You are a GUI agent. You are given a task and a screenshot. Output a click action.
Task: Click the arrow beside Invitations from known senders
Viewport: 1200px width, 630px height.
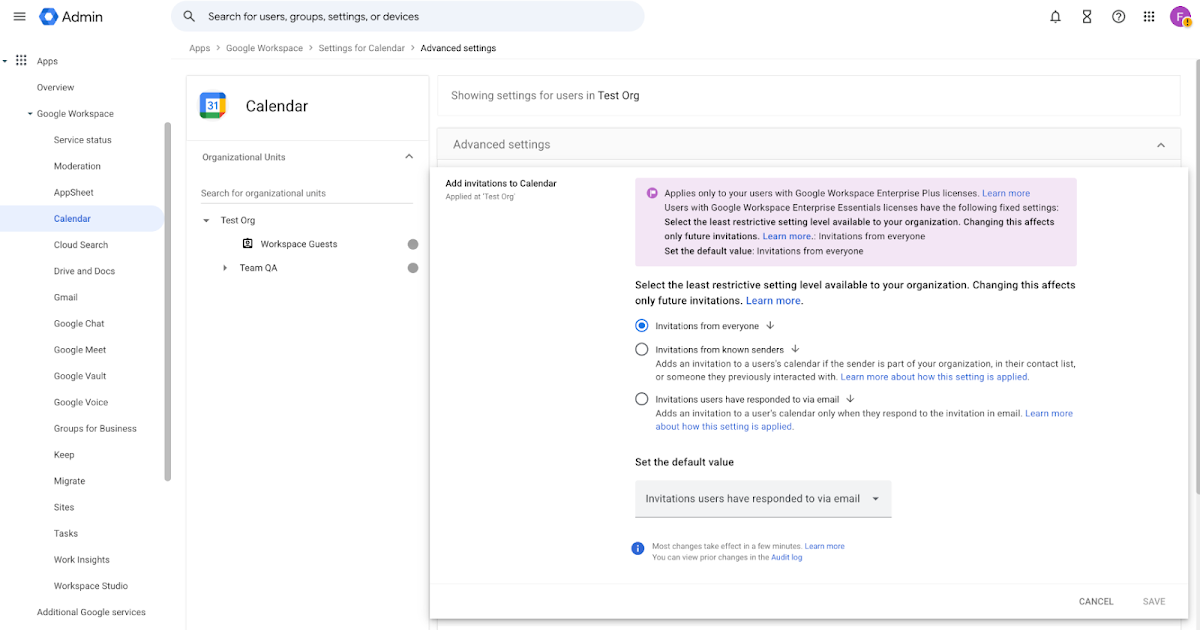[x=795, y=349]
